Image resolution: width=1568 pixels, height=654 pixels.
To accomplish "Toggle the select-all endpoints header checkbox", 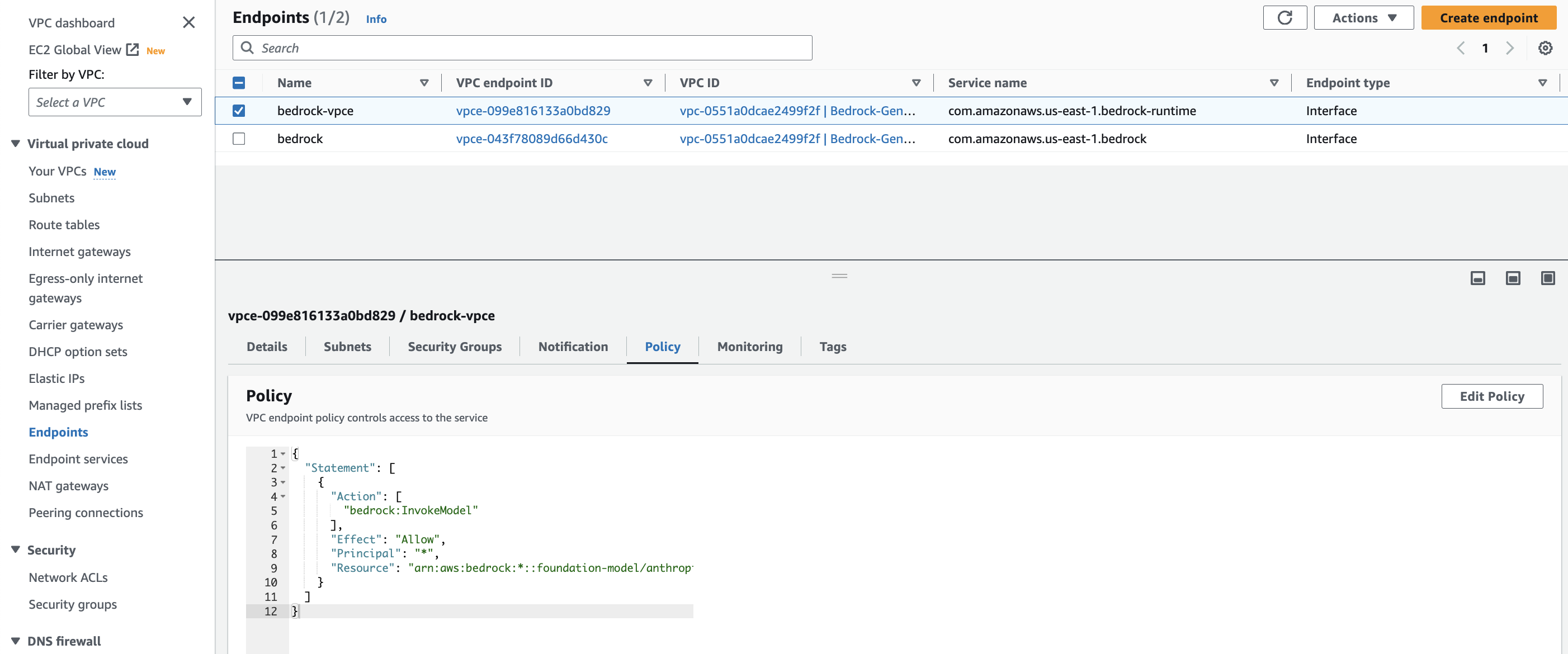I will click(239, 83).
